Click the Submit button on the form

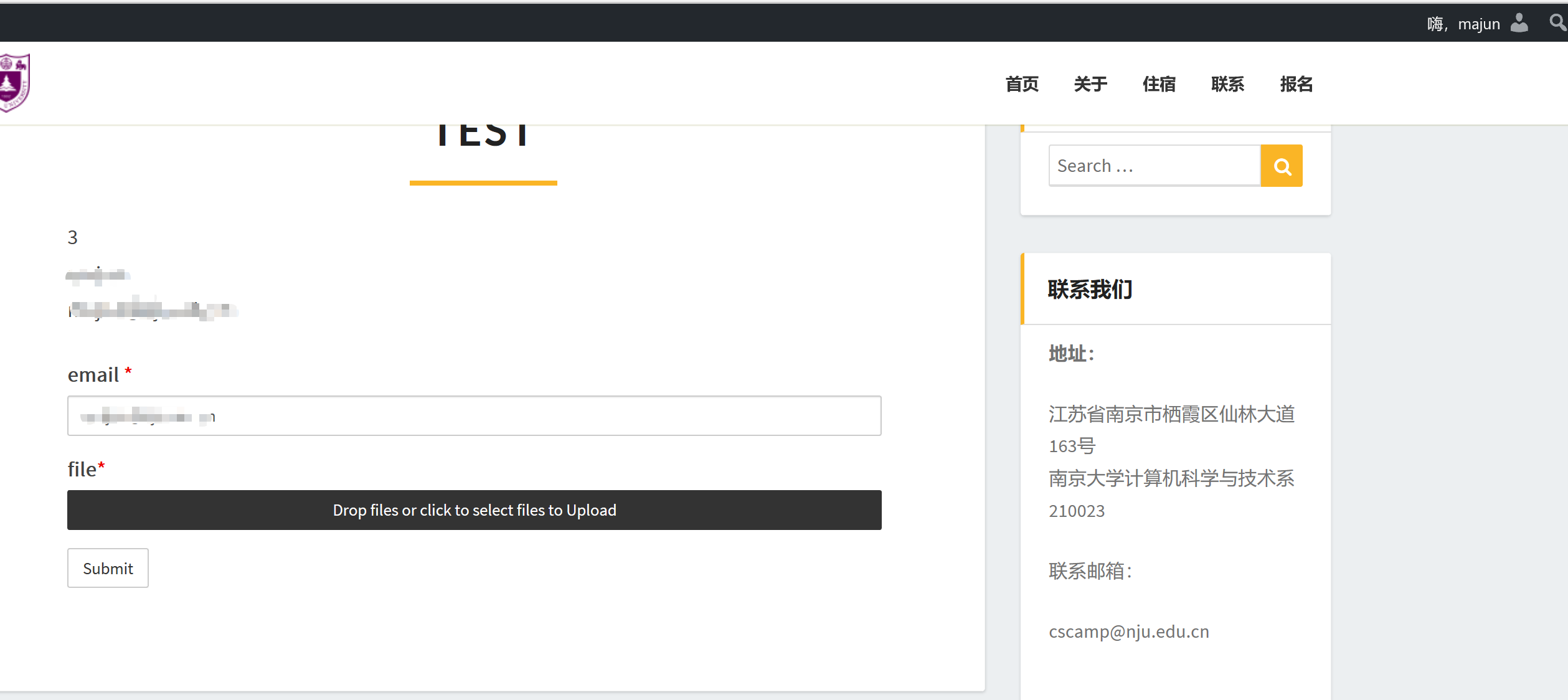click(107, 567)
